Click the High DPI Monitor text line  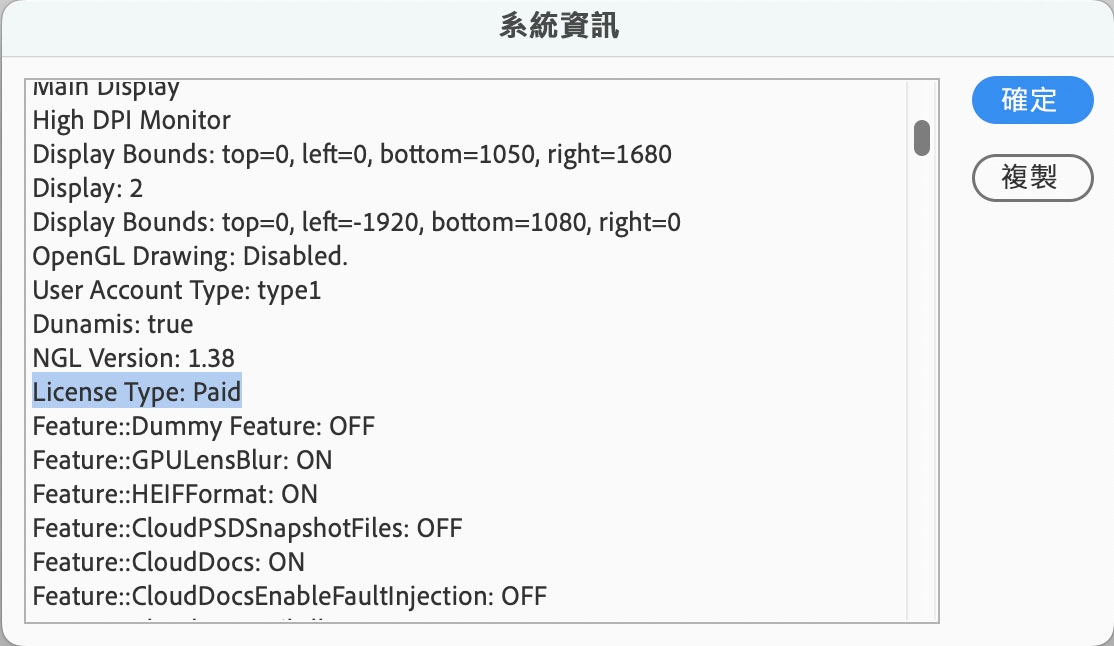pos(132,121)
